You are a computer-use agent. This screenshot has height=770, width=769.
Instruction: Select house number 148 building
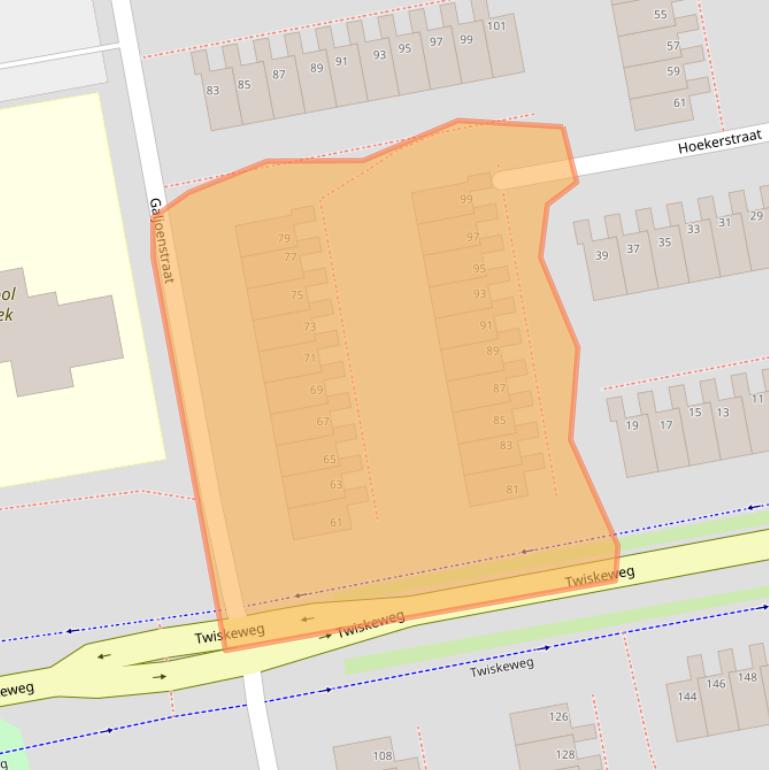pos(747,677)
